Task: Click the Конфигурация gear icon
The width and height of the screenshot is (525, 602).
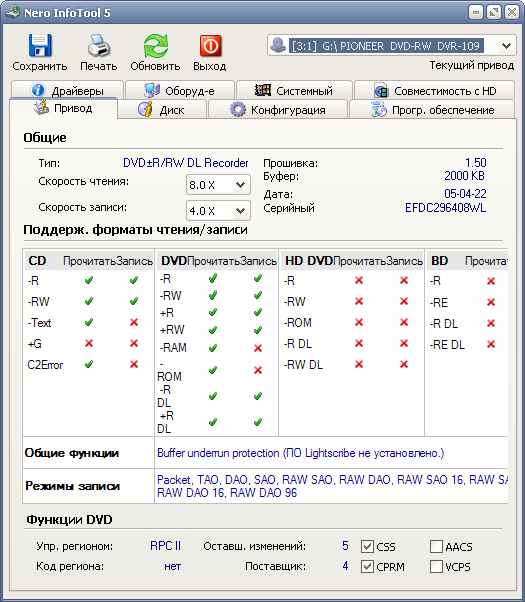Action: [x=238, y=109]
